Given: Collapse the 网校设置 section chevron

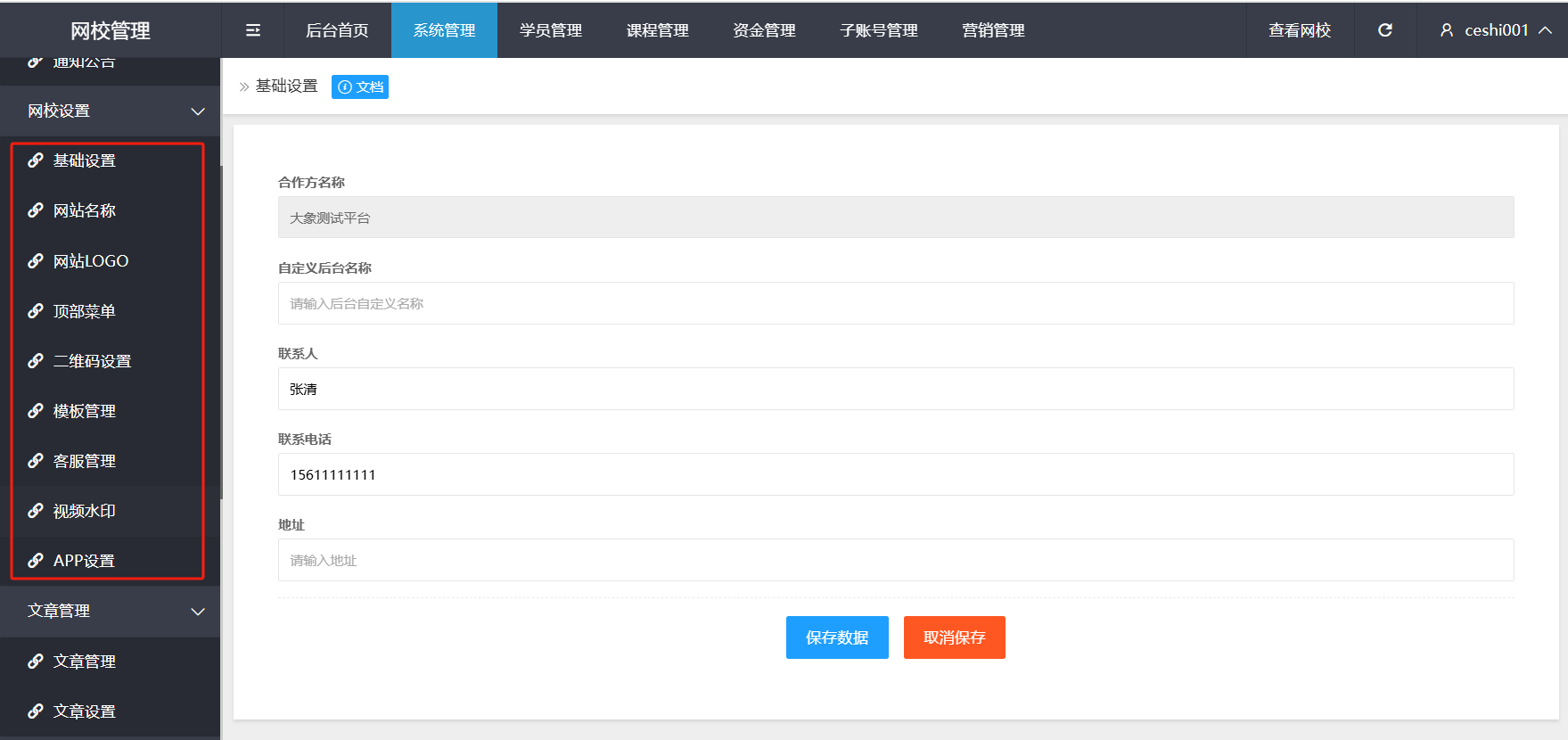Looking at the screenshot, I should [x=198, y=111].
